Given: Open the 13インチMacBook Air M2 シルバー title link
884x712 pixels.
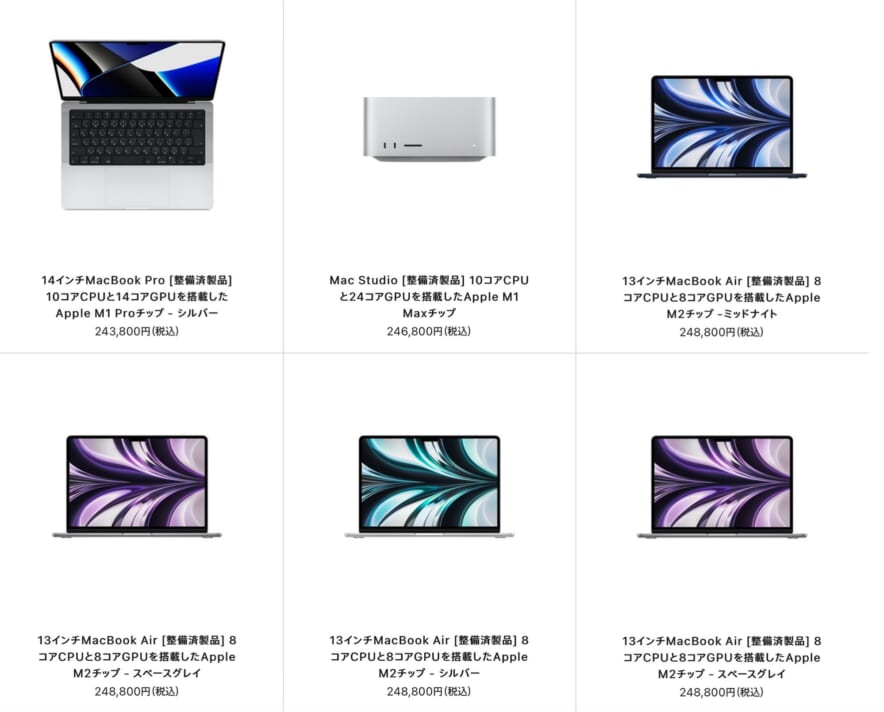Looking at the screenshot, I should (429, 657).
